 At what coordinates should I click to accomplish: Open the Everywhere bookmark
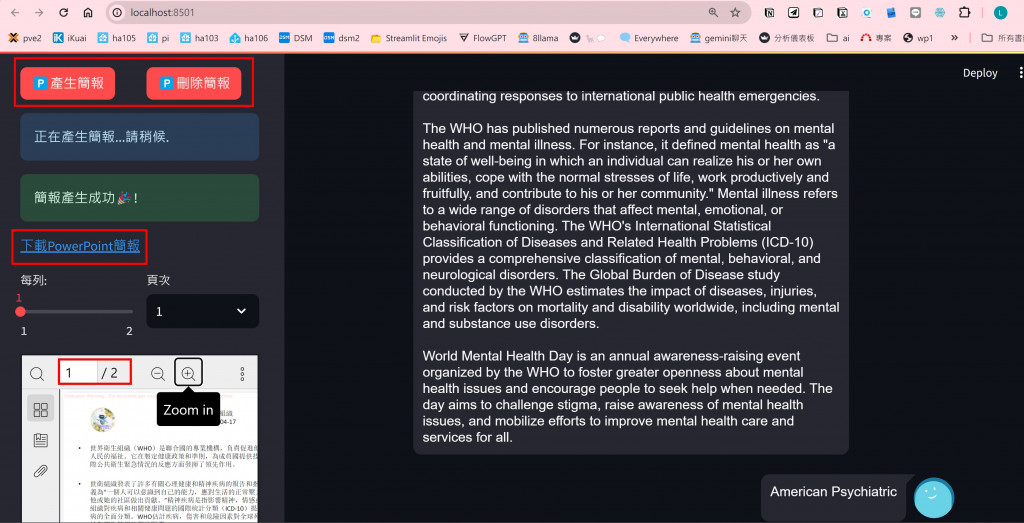pyautogui.click(x=649, y=38)
